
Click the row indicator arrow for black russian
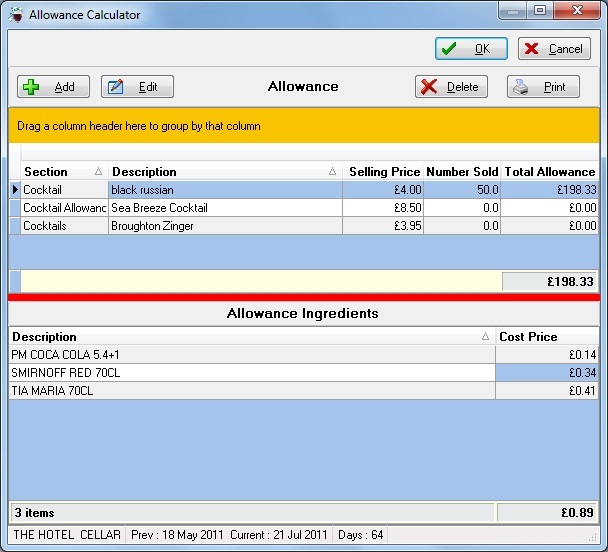pyautogui.click(x=15, y=190)
